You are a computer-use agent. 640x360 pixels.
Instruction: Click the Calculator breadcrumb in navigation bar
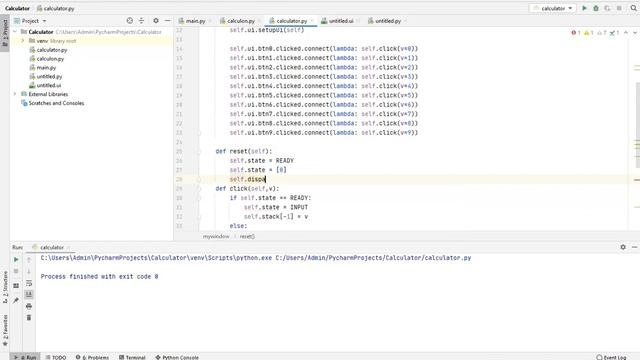(x=17, y=8)
